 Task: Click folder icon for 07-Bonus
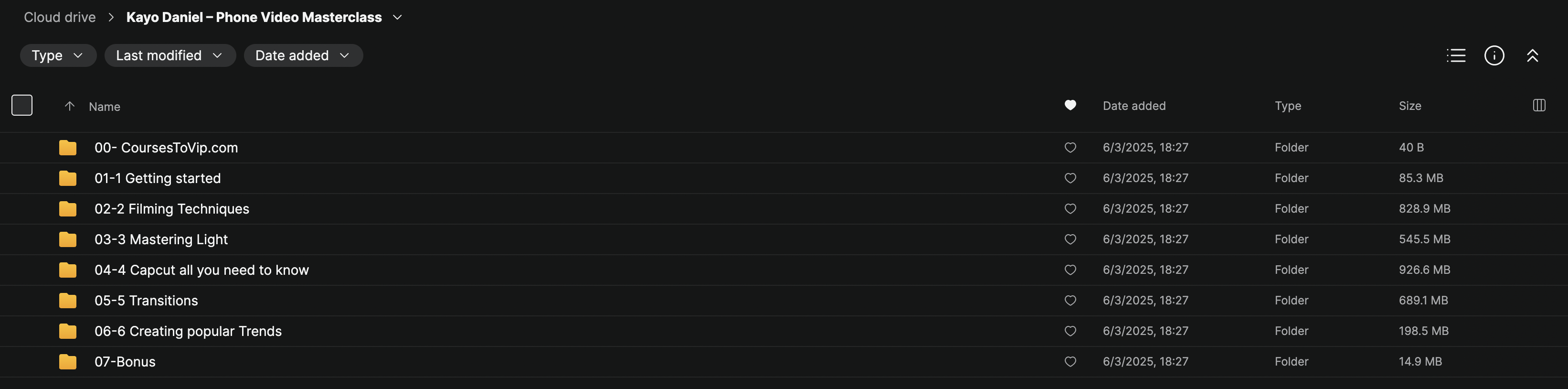pos(68,362)
